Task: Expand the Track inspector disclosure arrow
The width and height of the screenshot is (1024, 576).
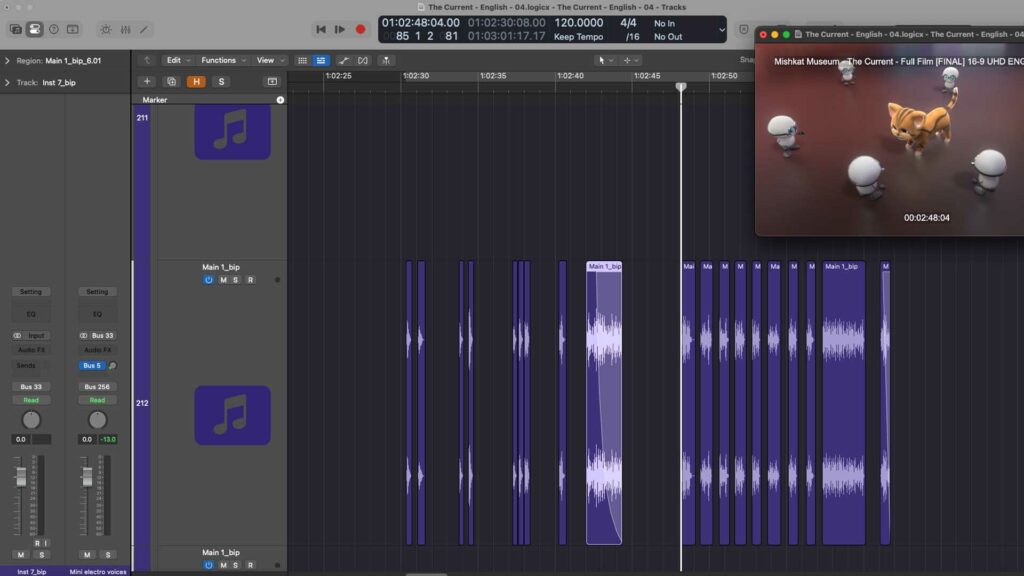Action: [x=7, y=83]
